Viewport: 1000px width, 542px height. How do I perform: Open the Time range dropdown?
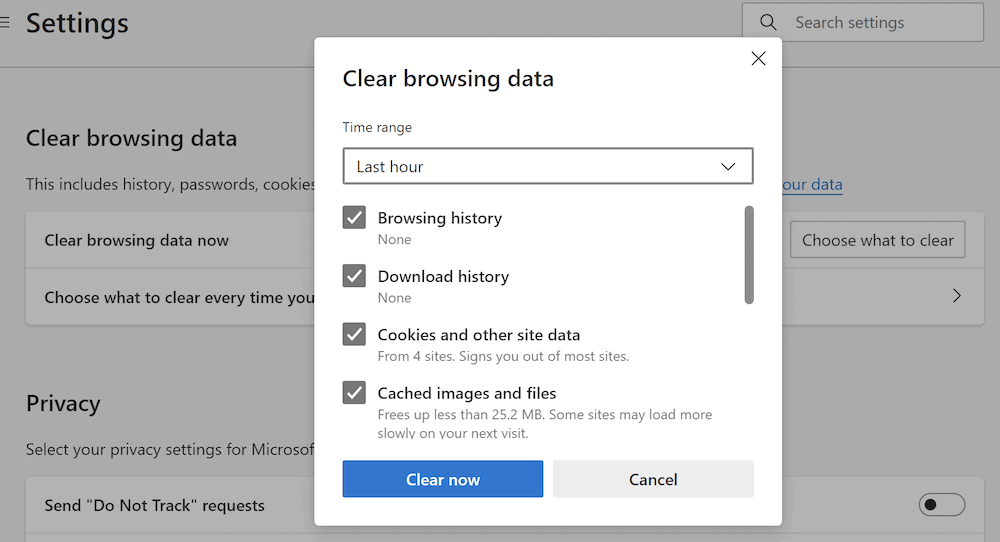tap(547, 166)
